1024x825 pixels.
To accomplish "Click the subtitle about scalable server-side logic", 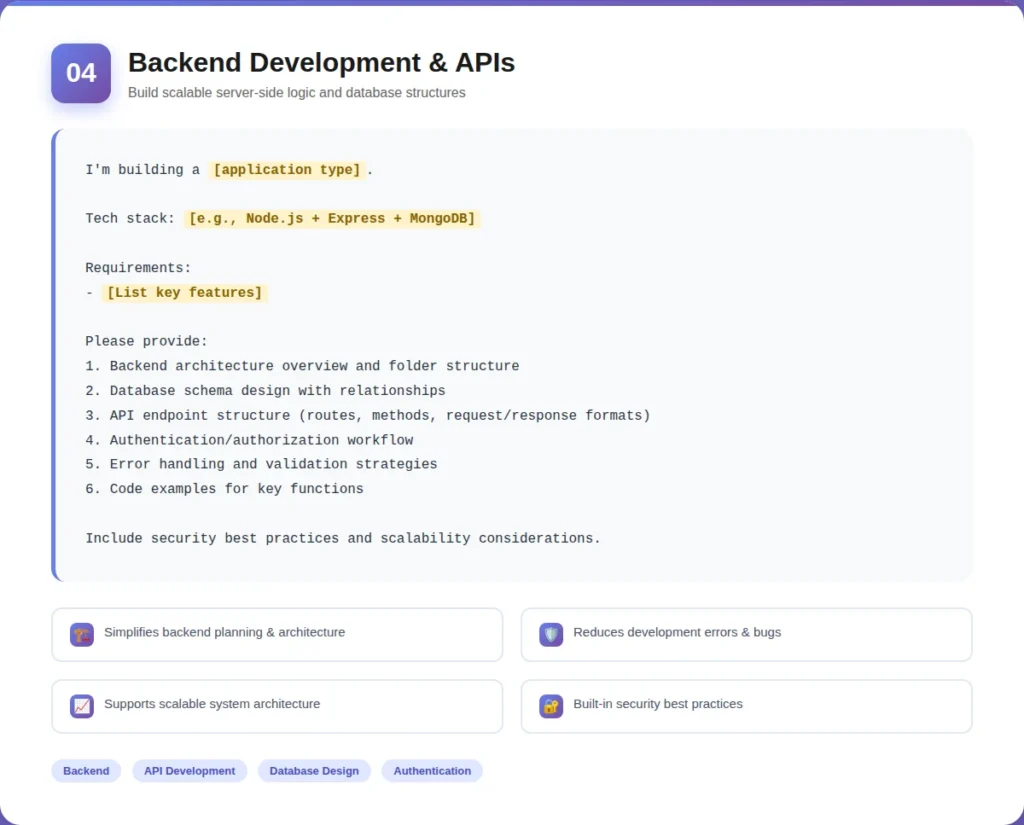I will pos(296,92).
